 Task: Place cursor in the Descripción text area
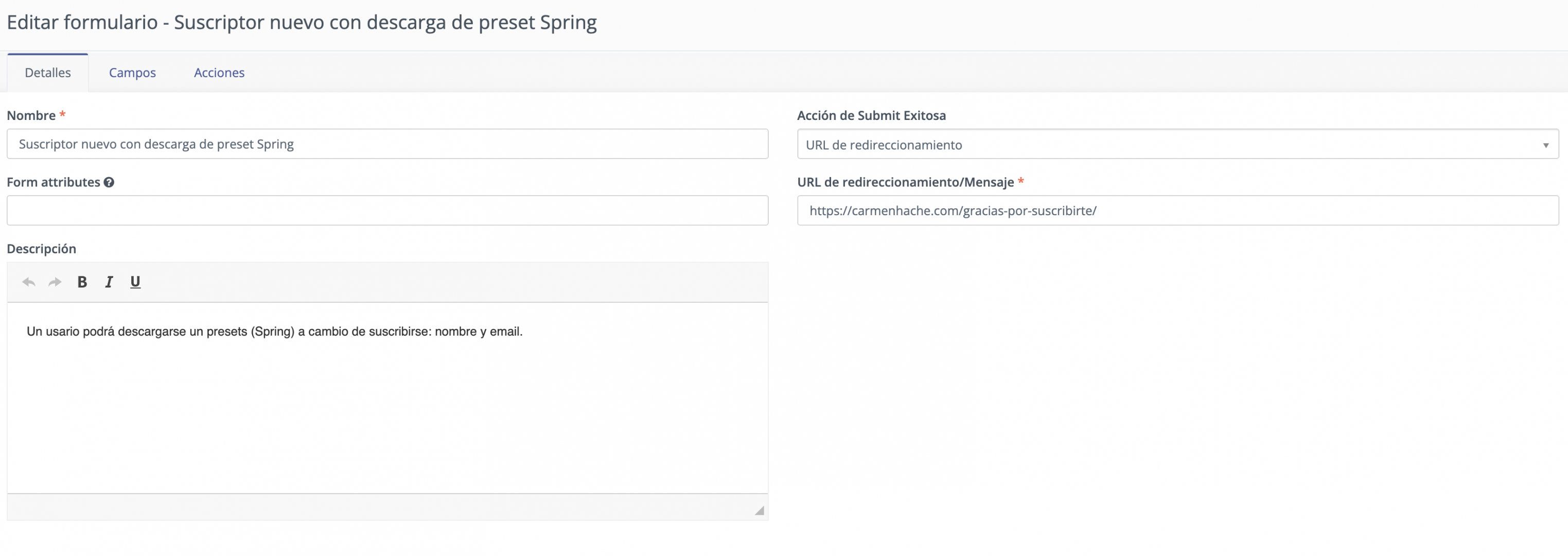coord(387,397)
